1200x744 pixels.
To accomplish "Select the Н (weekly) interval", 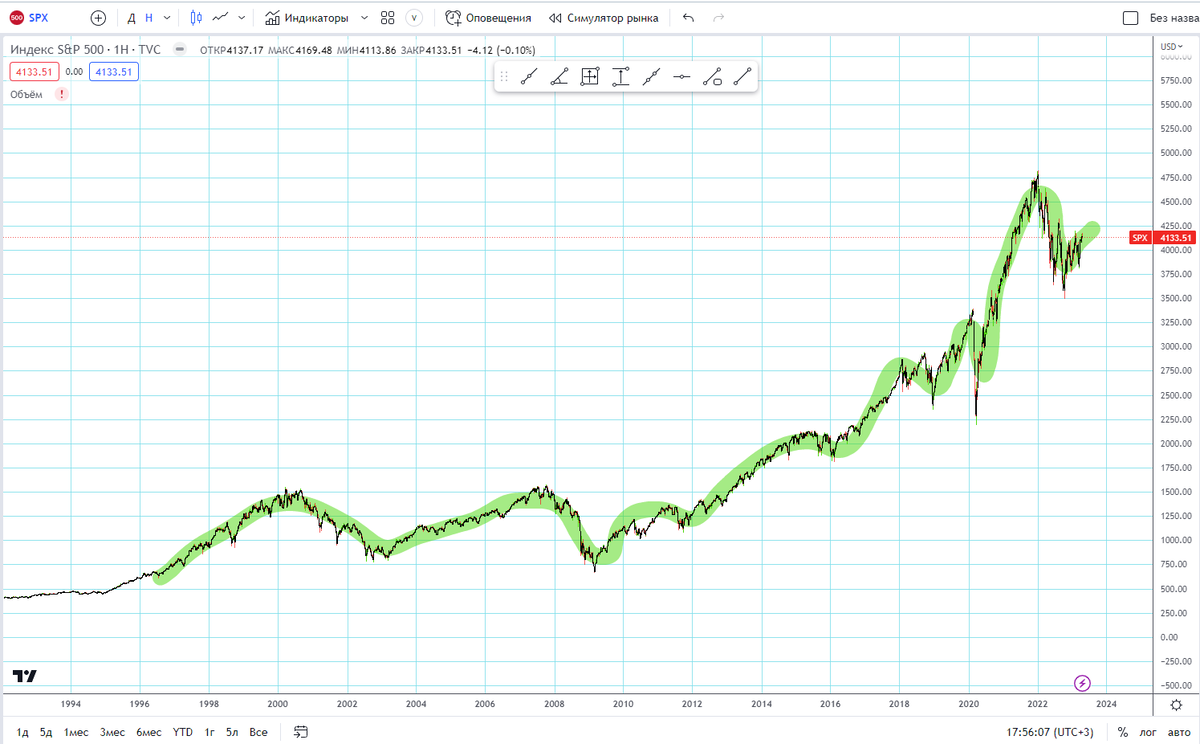I will pos(149,17).
